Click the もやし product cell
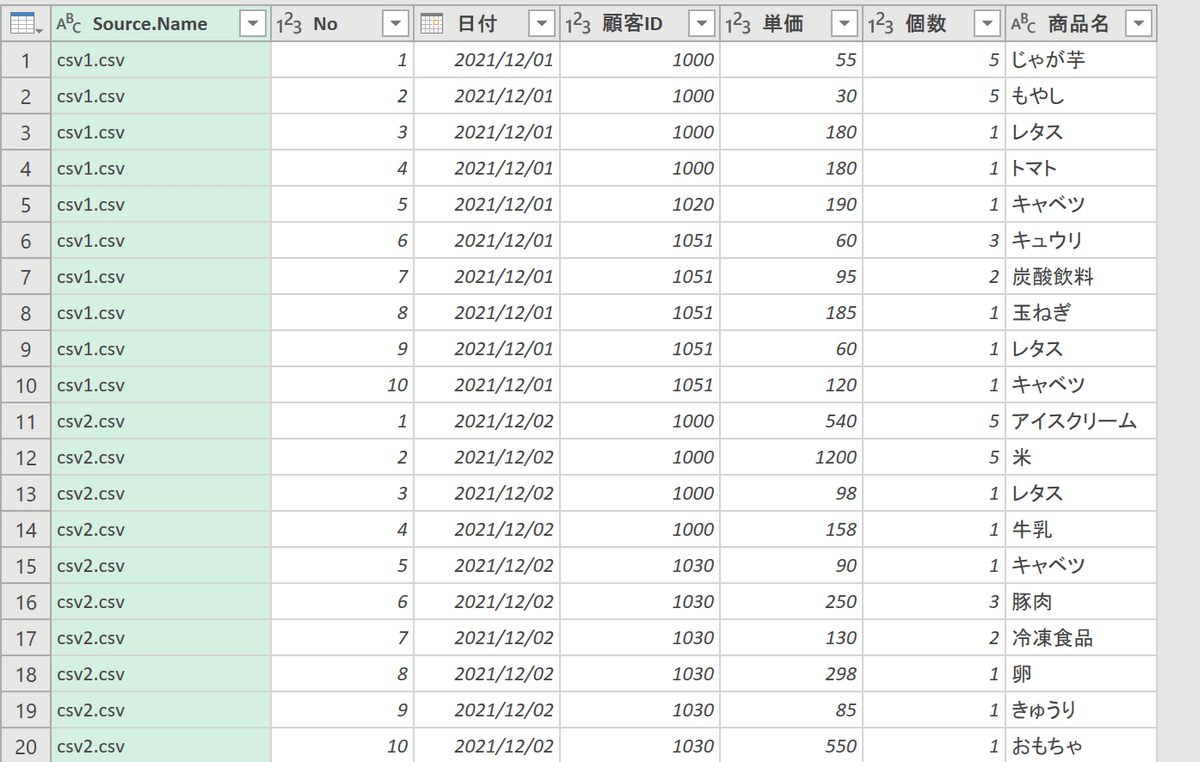This screenshot has width=1200, height=762. click(x=1080, y=96)
